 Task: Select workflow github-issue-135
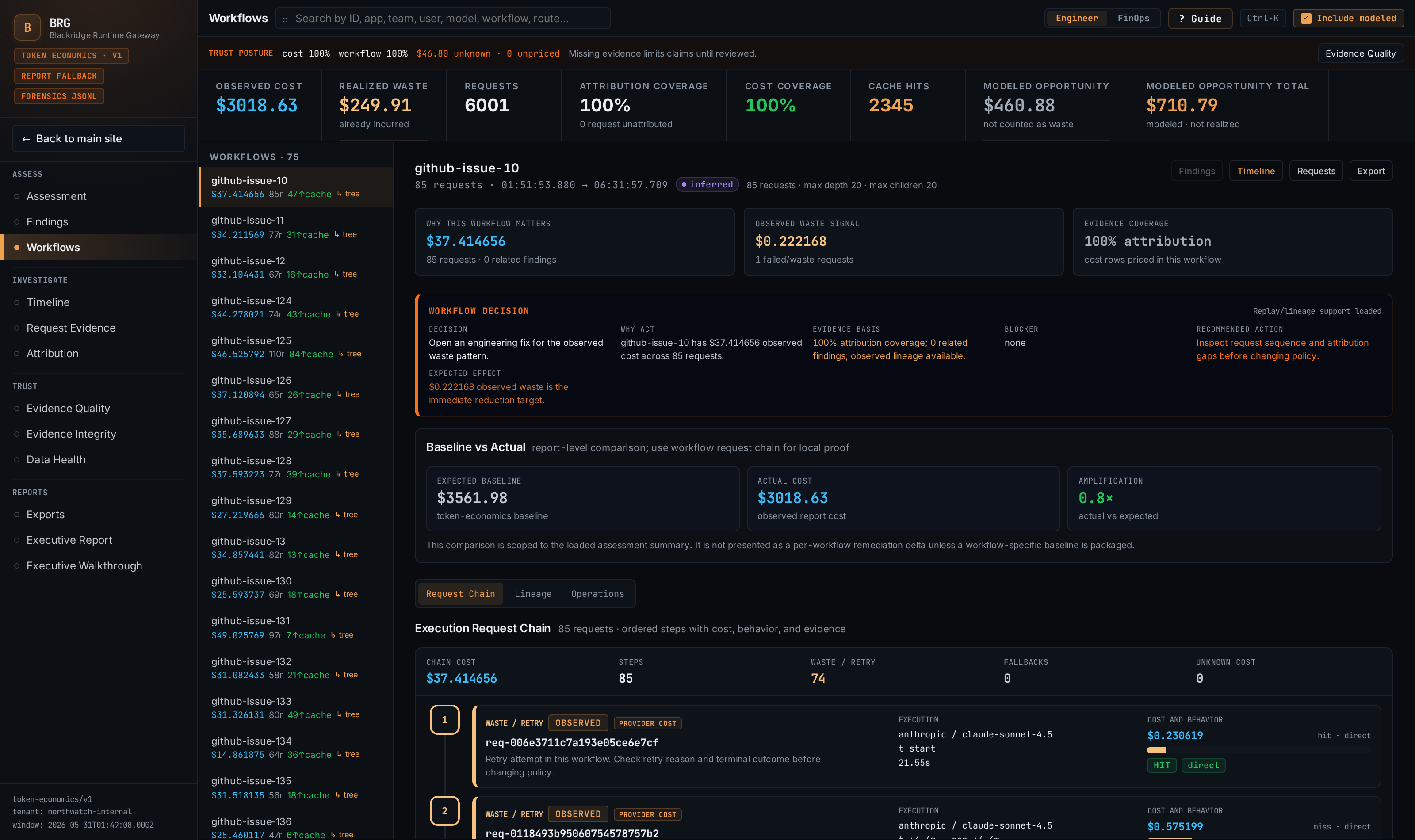pyautogui.click(x=295, y=788)
